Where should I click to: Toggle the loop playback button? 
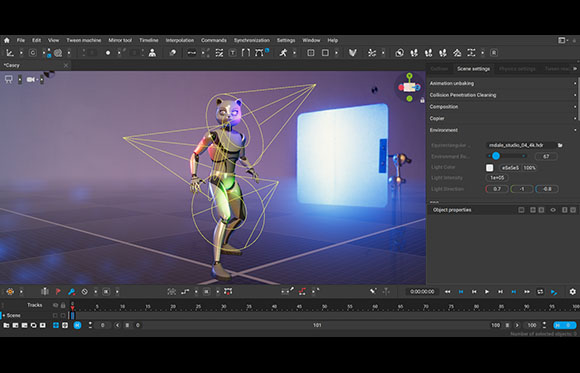click(540, 292)
